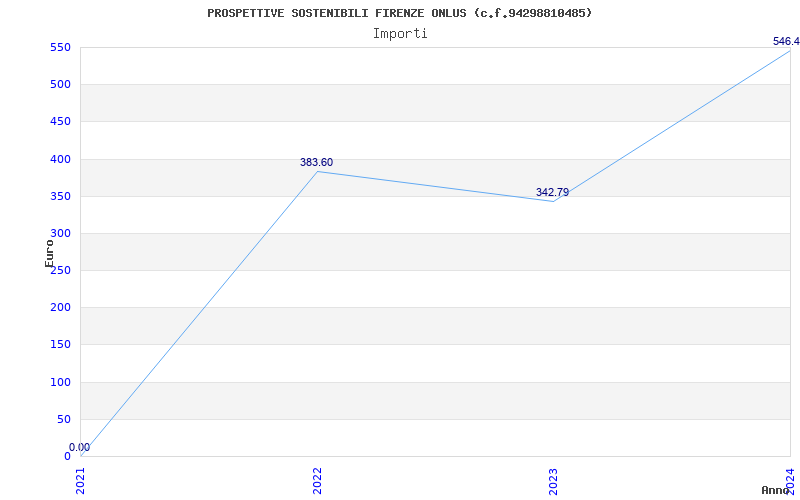Click the 200 y-axis tick label
The image size is (800, 500).
tap(60, 308)
